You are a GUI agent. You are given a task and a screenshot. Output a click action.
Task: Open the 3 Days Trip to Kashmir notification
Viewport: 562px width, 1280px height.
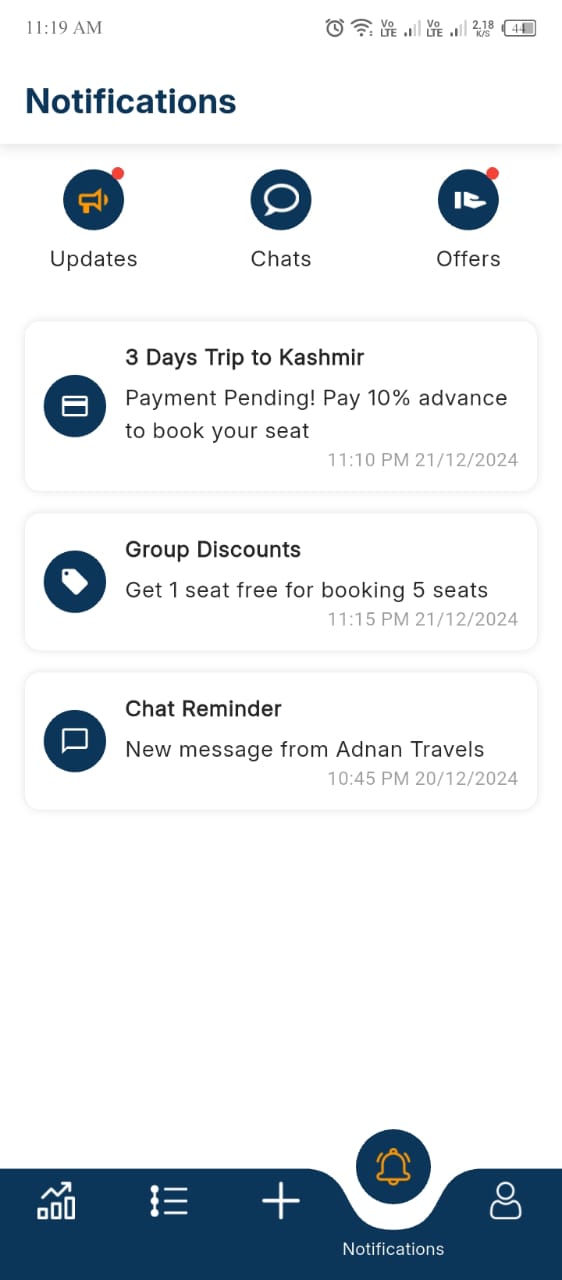281,406
